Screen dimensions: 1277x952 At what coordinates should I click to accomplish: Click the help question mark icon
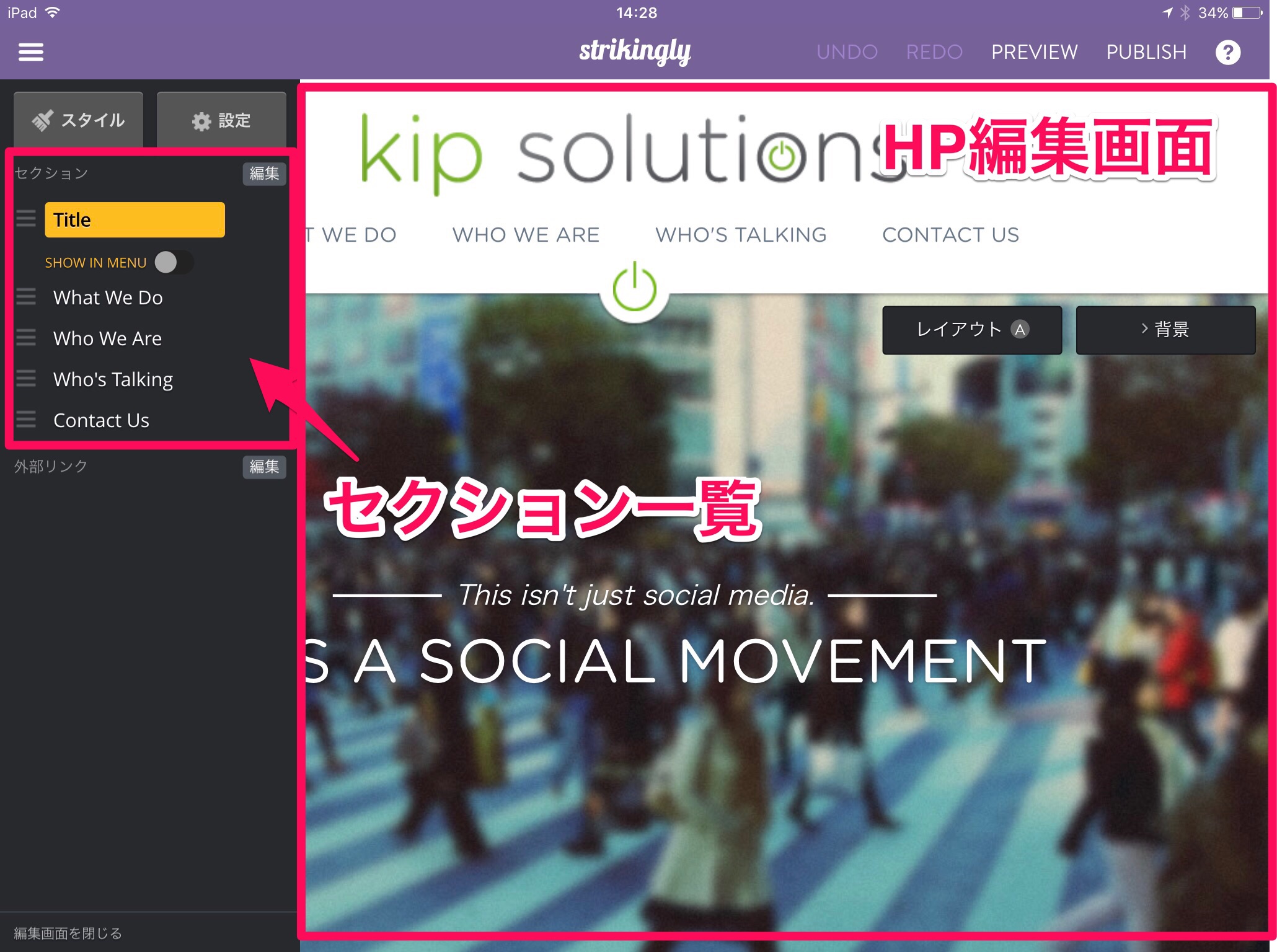click(1227, 52)
